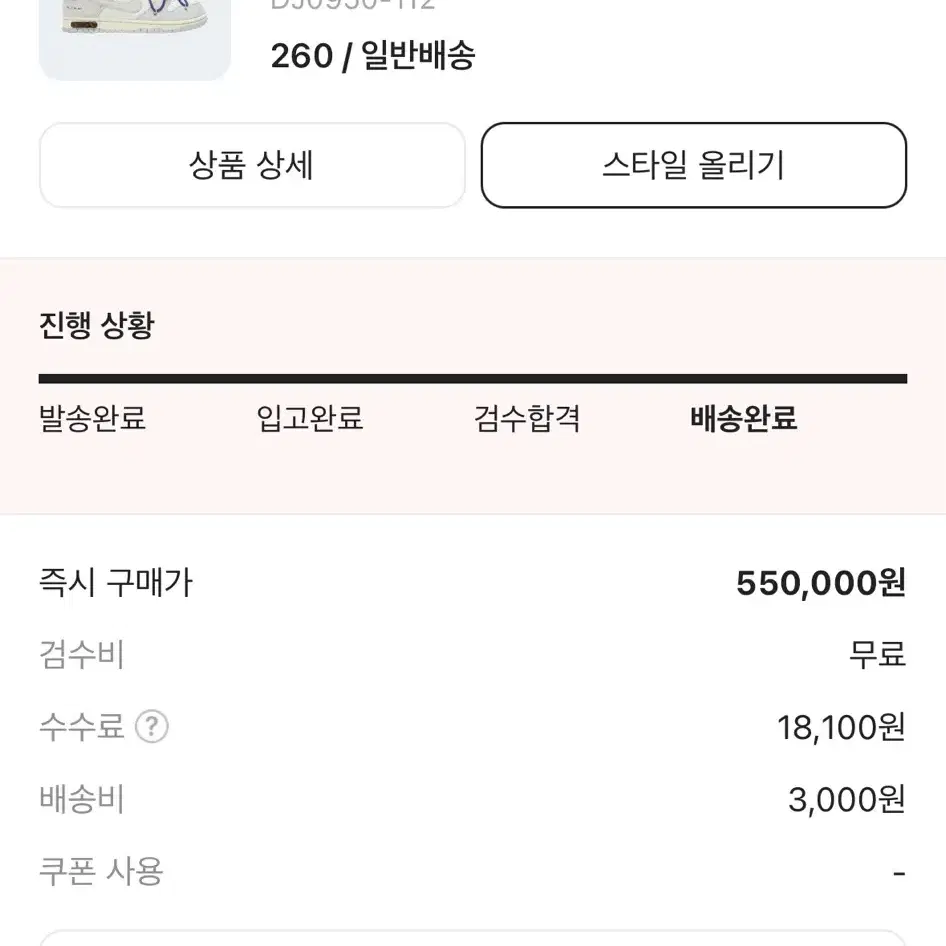The width and height of the screenshot is (946, 946).
Task: Tap the 진행 상황 section heading
Action: click(97, 325)
